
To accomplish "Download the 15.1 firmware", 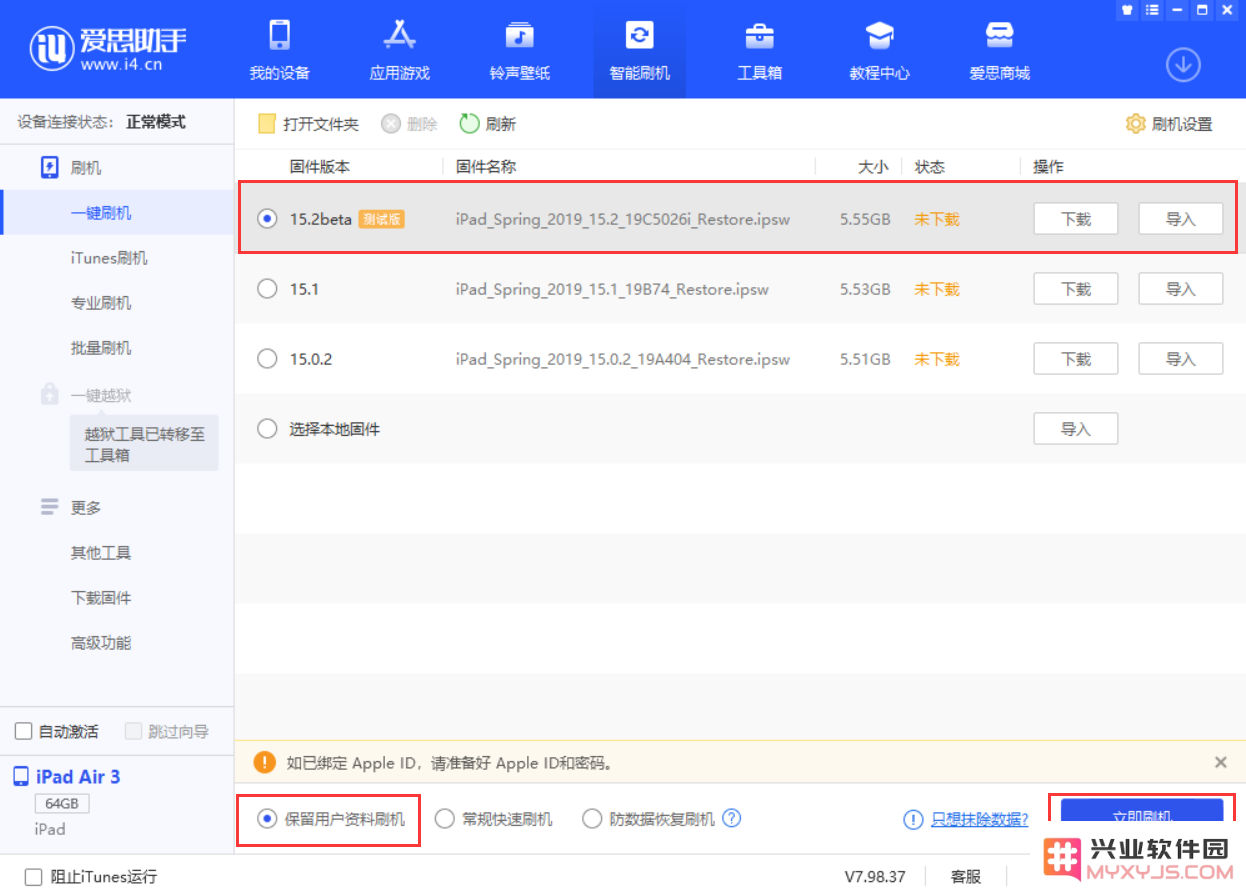I will [x=1075, y=289].
